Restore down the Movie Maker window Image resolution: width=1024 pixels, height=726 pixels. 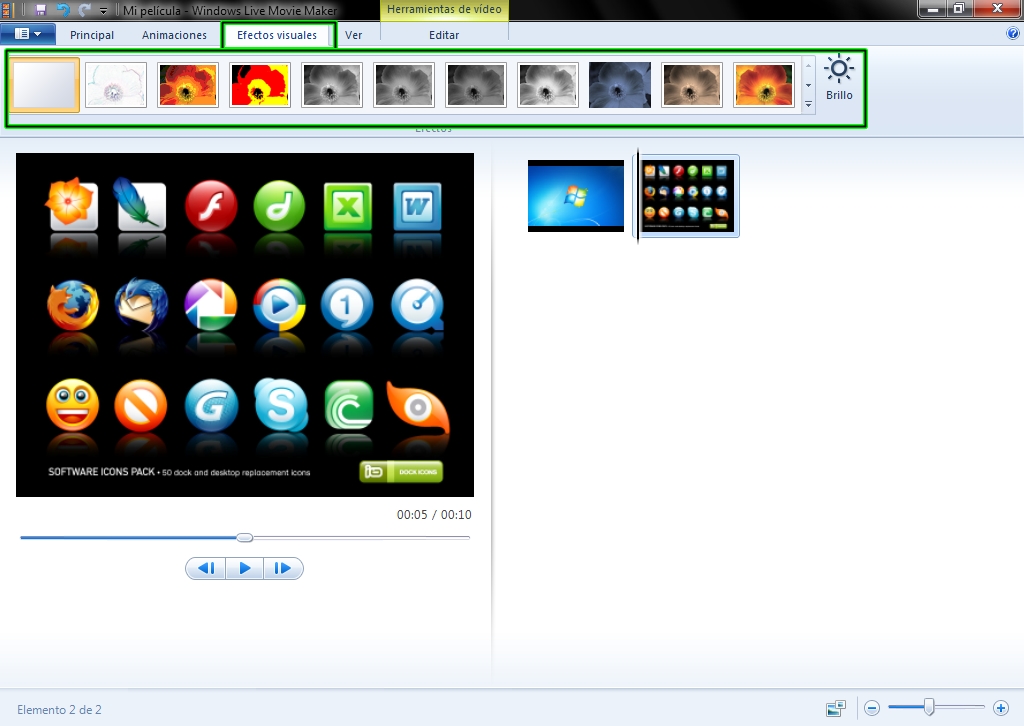pos(959,9)
